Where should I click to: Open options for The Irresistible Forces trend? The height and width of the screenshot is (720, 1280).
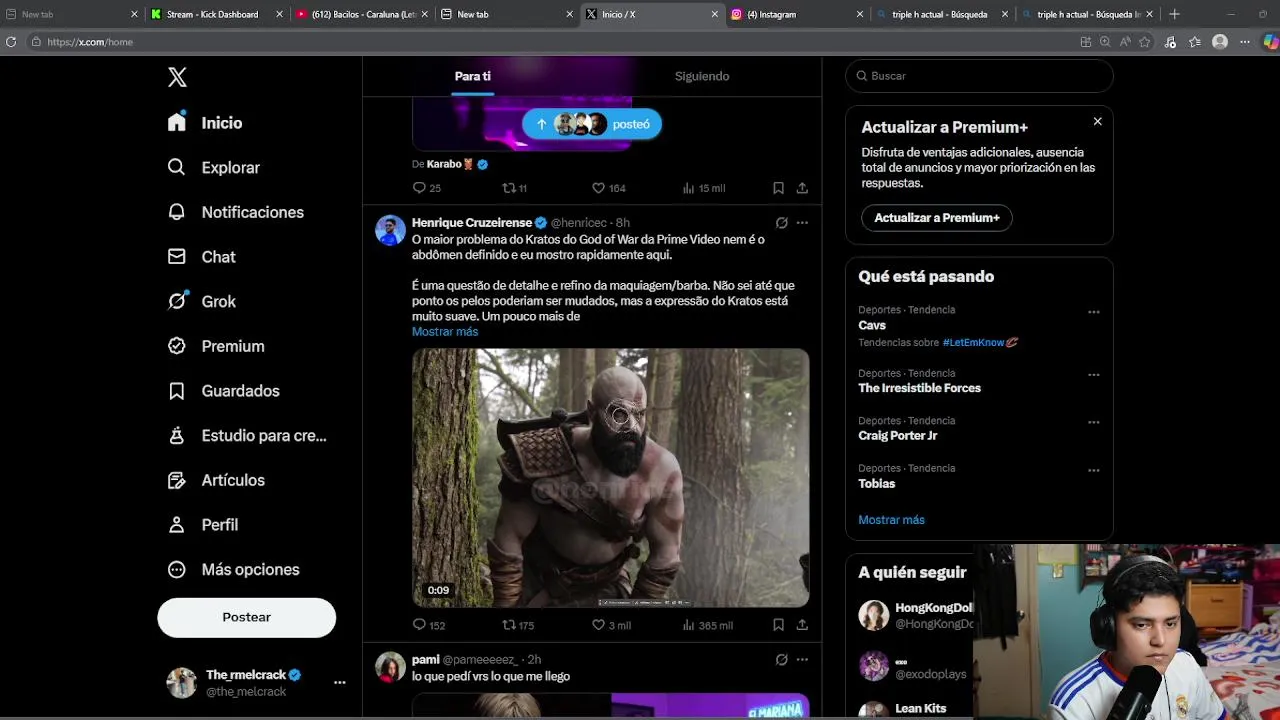coord(1094,375)
